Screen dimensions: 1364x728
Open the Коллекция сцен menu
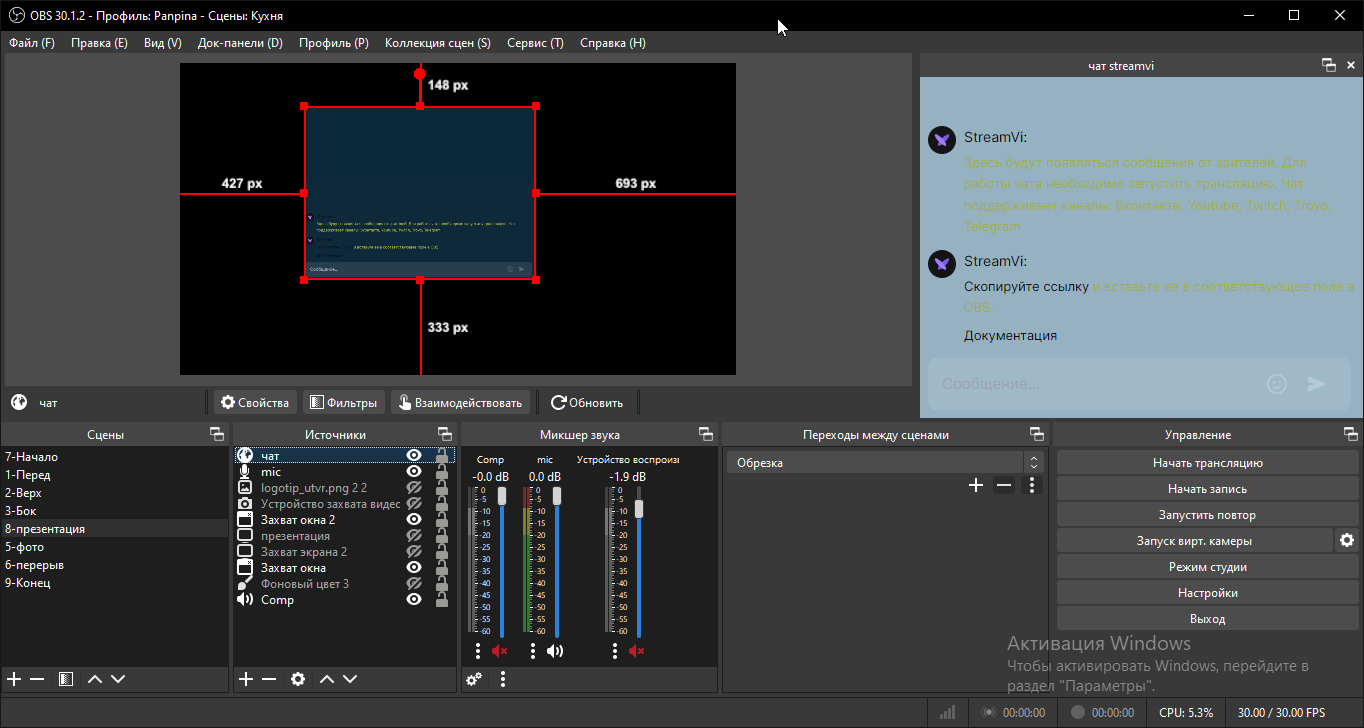point(438,43)
